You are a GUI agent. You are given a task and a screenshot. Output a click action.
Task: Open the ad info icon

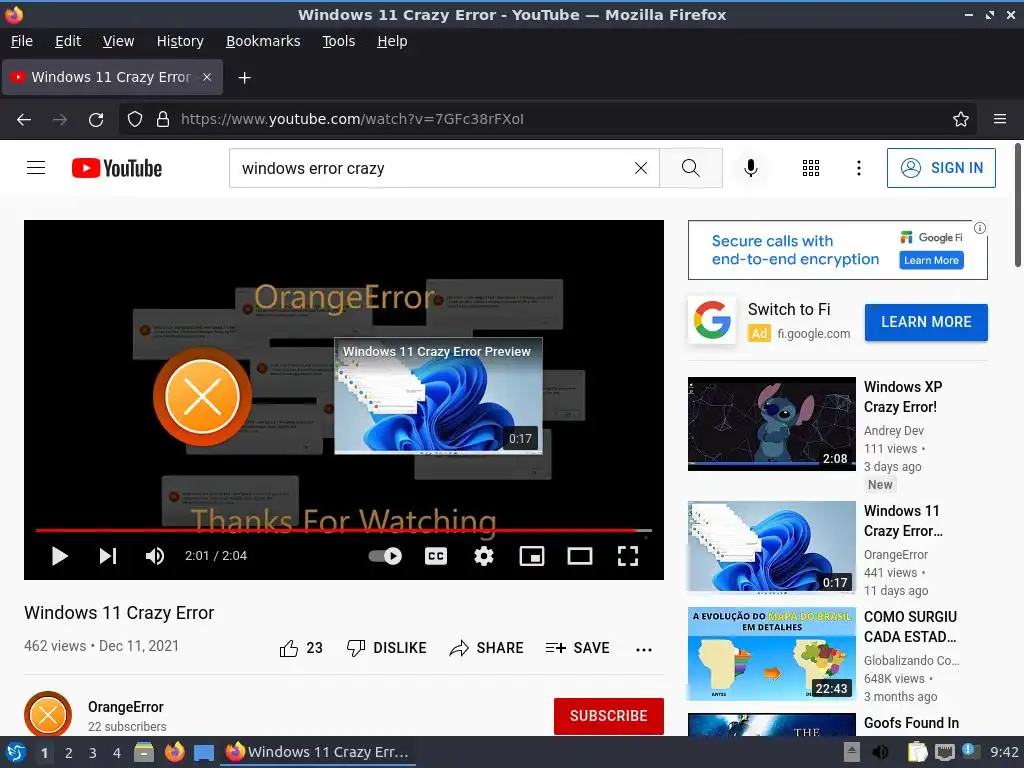point(980,228)
